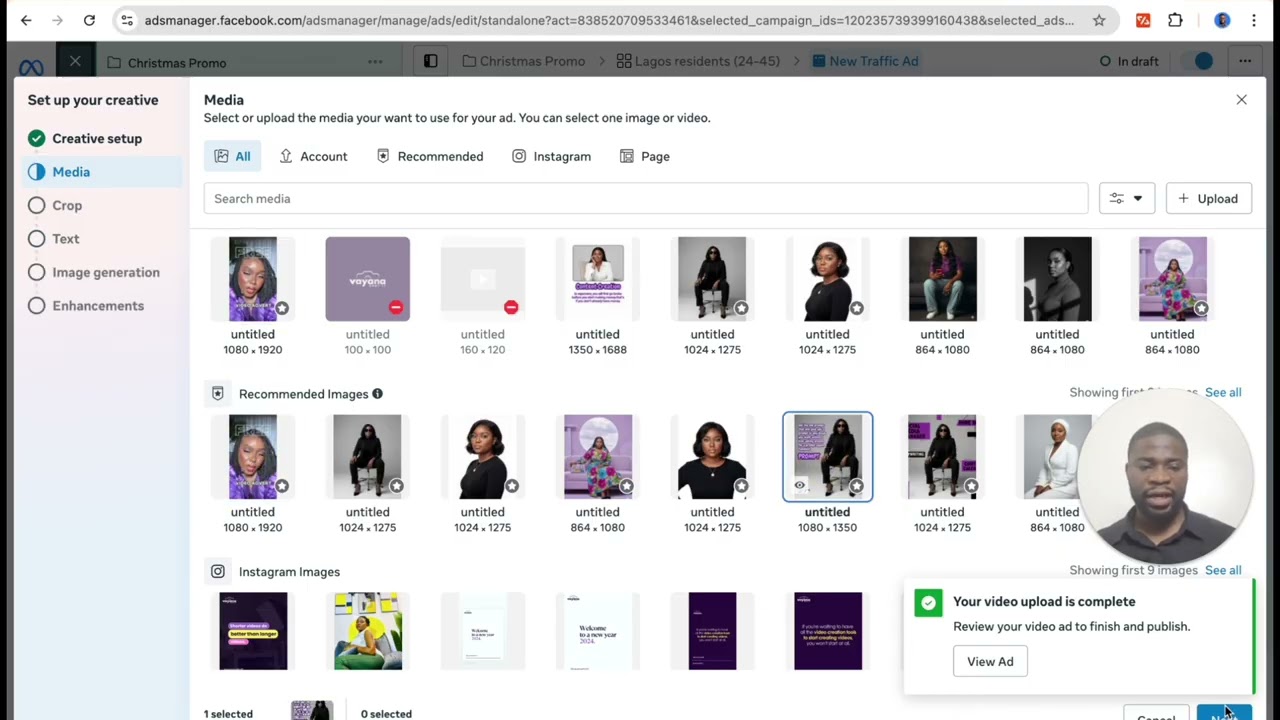Switch to the Account media tab

(x=313, y=156)
